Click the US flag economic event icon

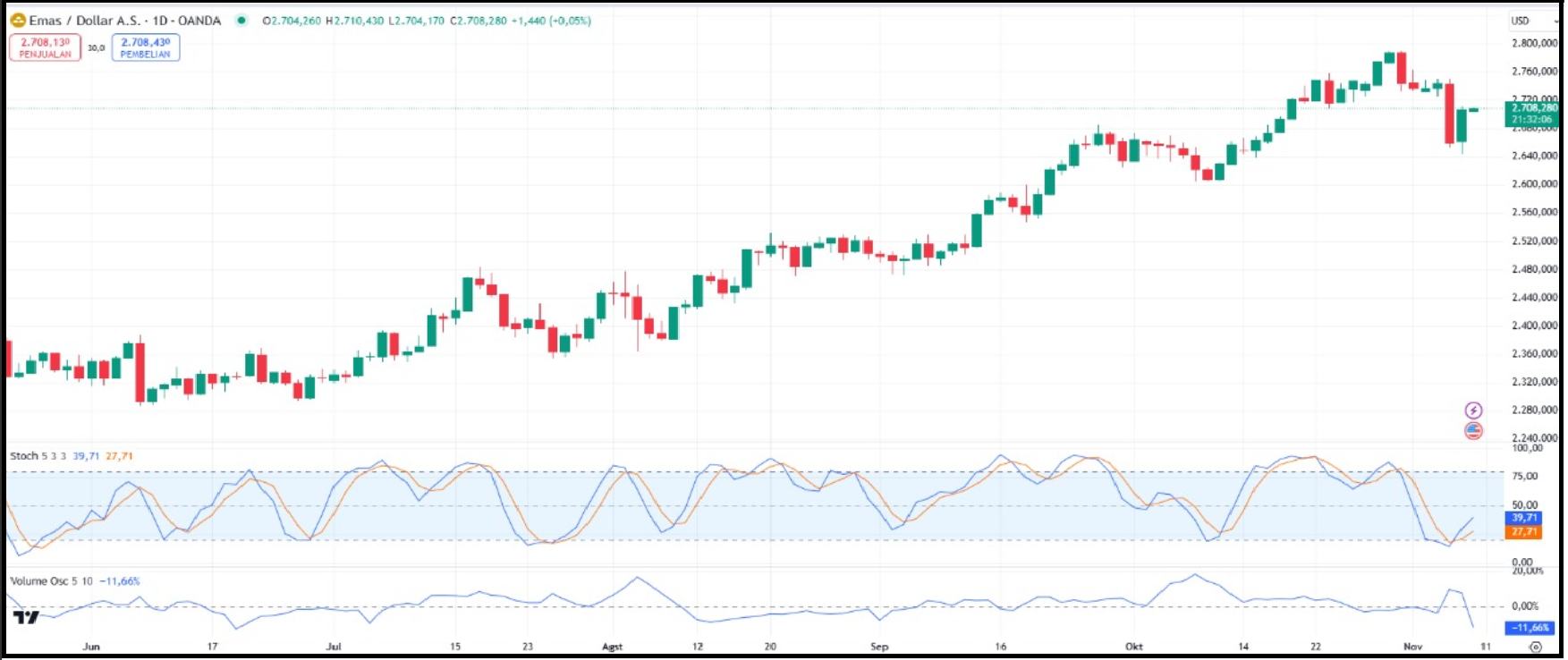click(x=1473, y=431)
